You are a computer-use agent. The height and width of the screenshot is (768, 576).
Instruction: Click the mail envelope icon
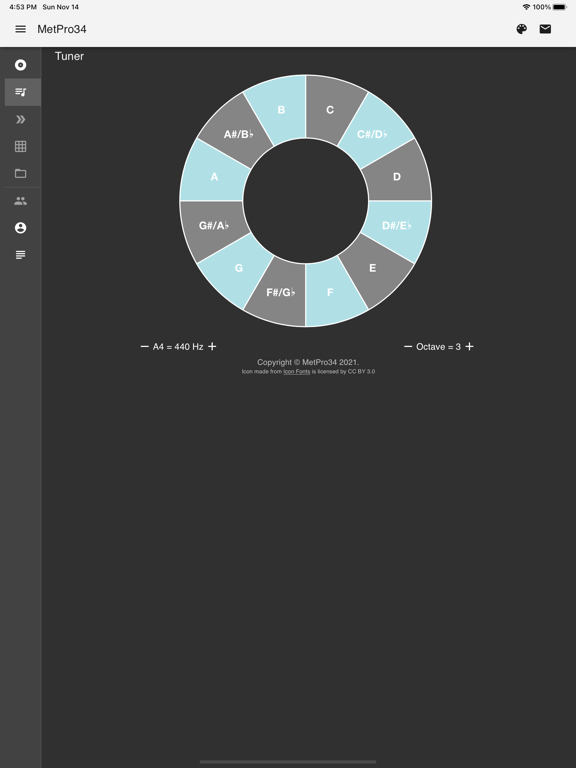pyautogui.click(x=545, y=29)
